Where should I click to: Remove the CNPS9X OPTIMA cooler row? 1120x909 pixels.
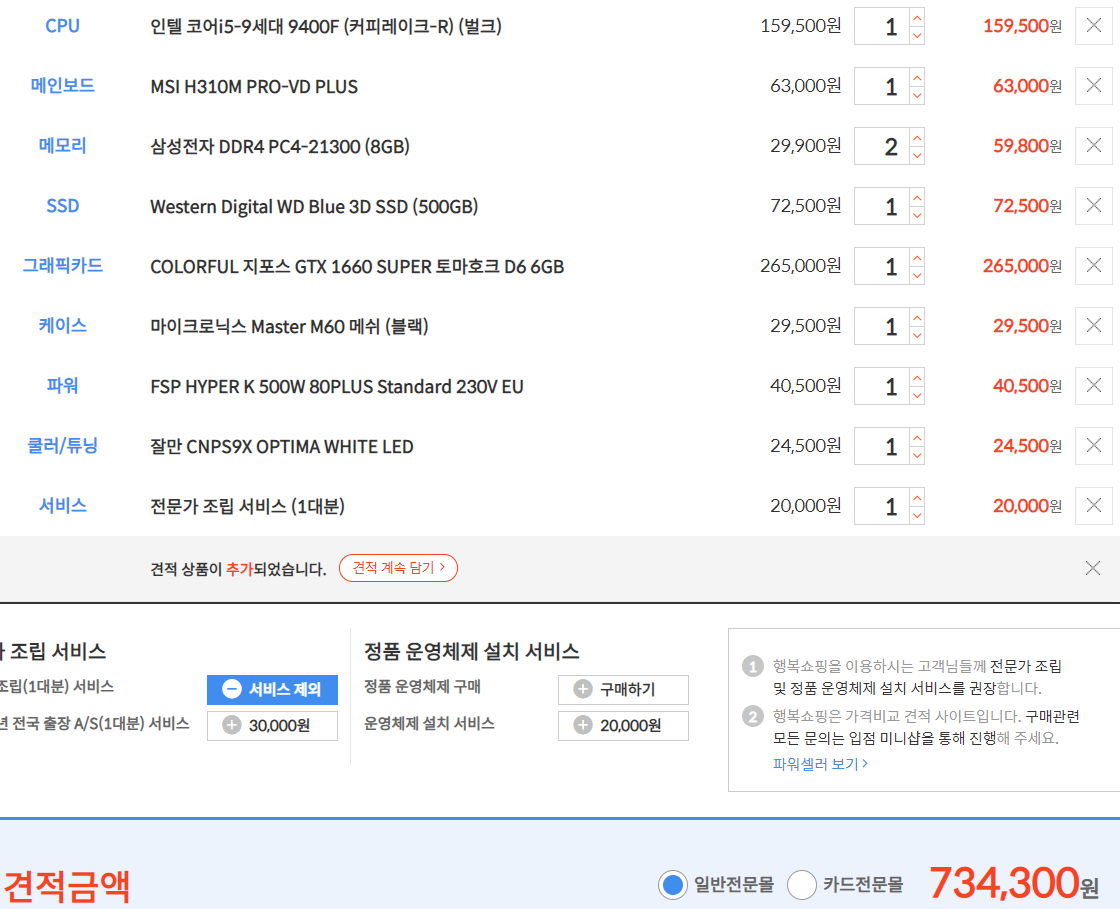[x=1094, y=446]
